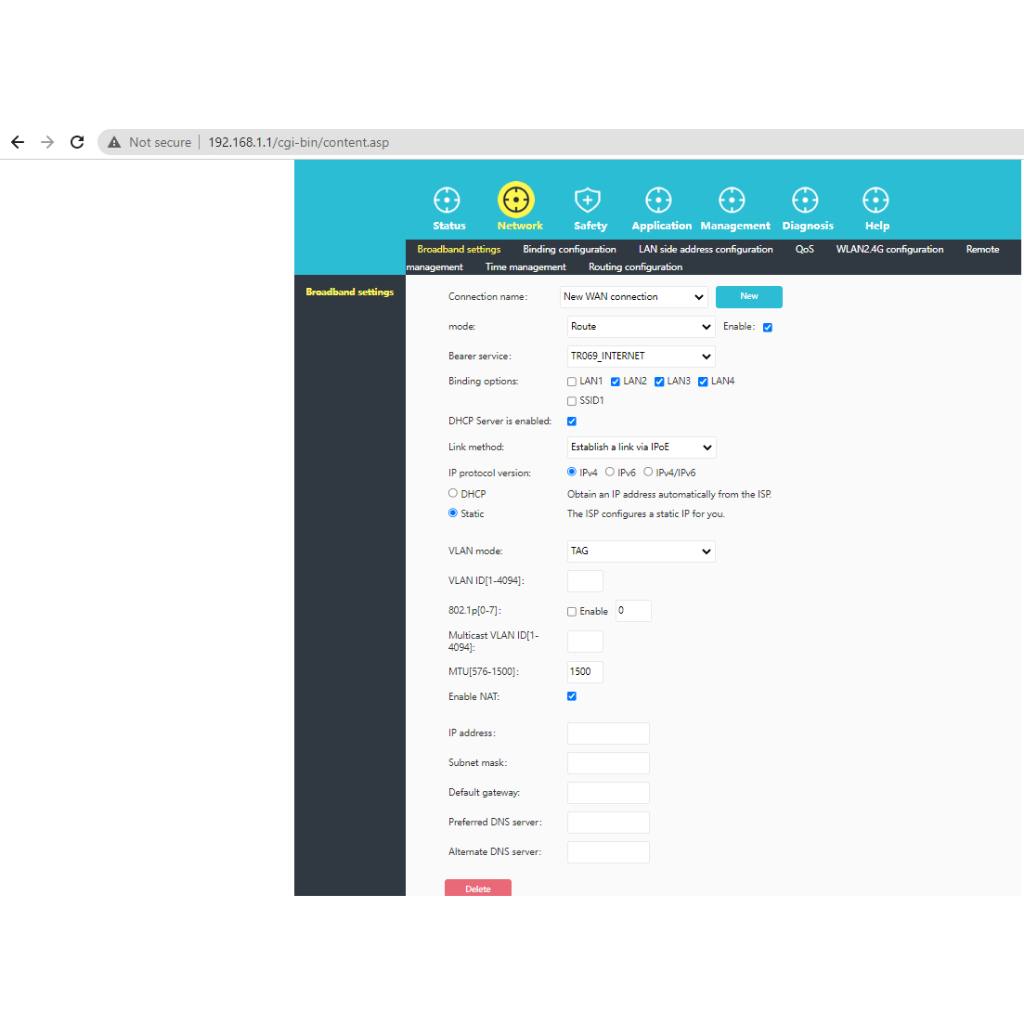Open the Safety shield icon
This screenshot has height=1024, width=1024.
coord(587,200)
